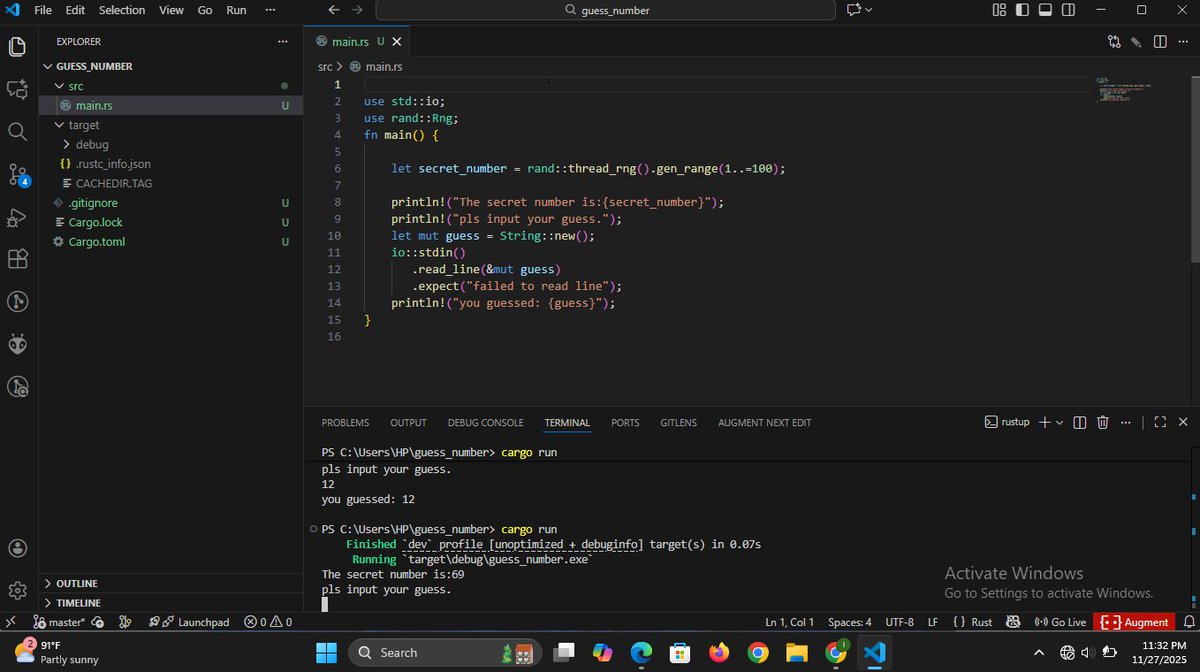This screenshot has height=672, width=1200.
Task: Open the Augment status bar item
Action: (x=1135, y=621)
